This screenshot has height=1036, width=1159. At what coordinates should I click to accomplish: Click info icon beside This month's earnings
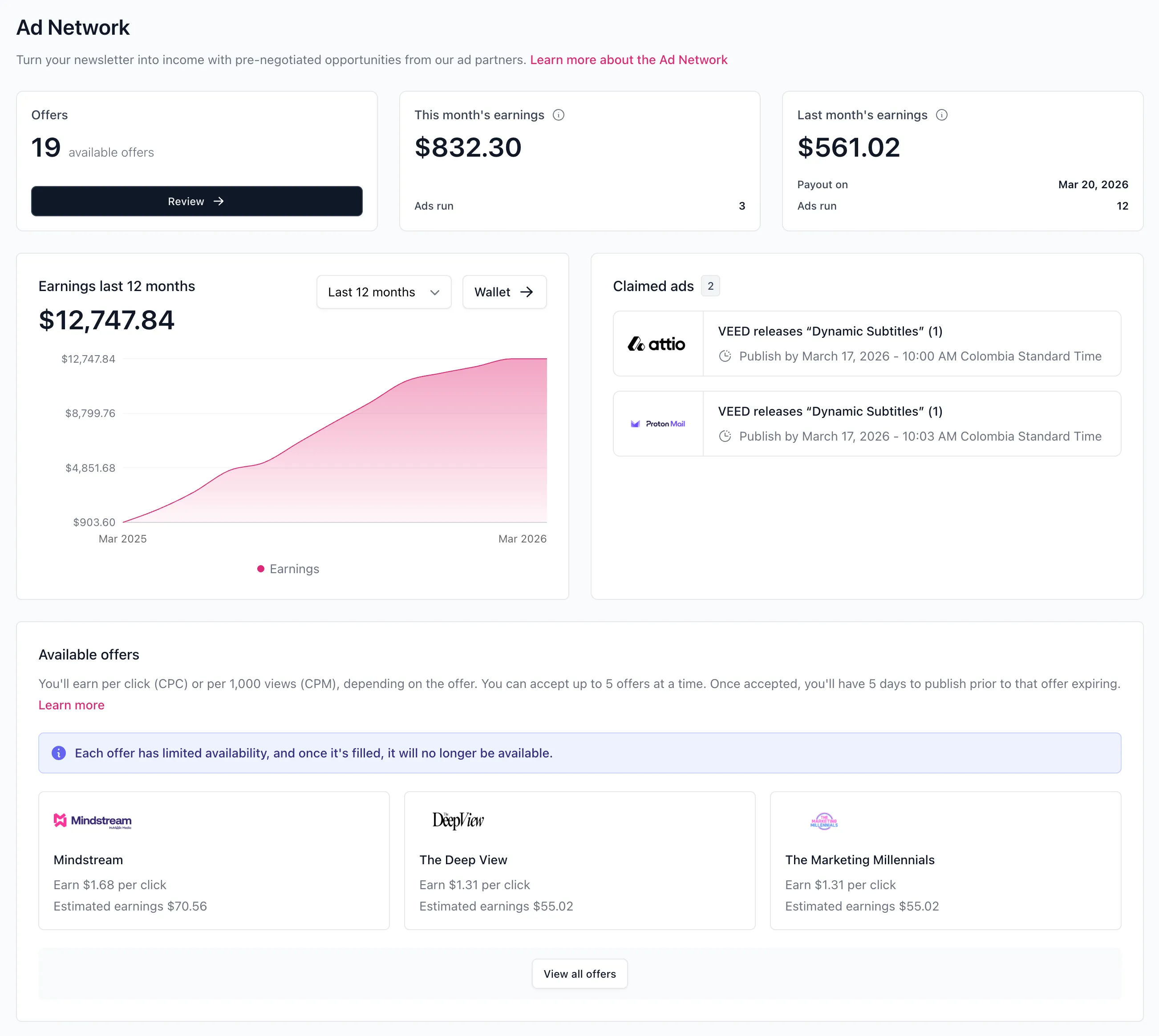pyautogui.click(x=559, y=115)
